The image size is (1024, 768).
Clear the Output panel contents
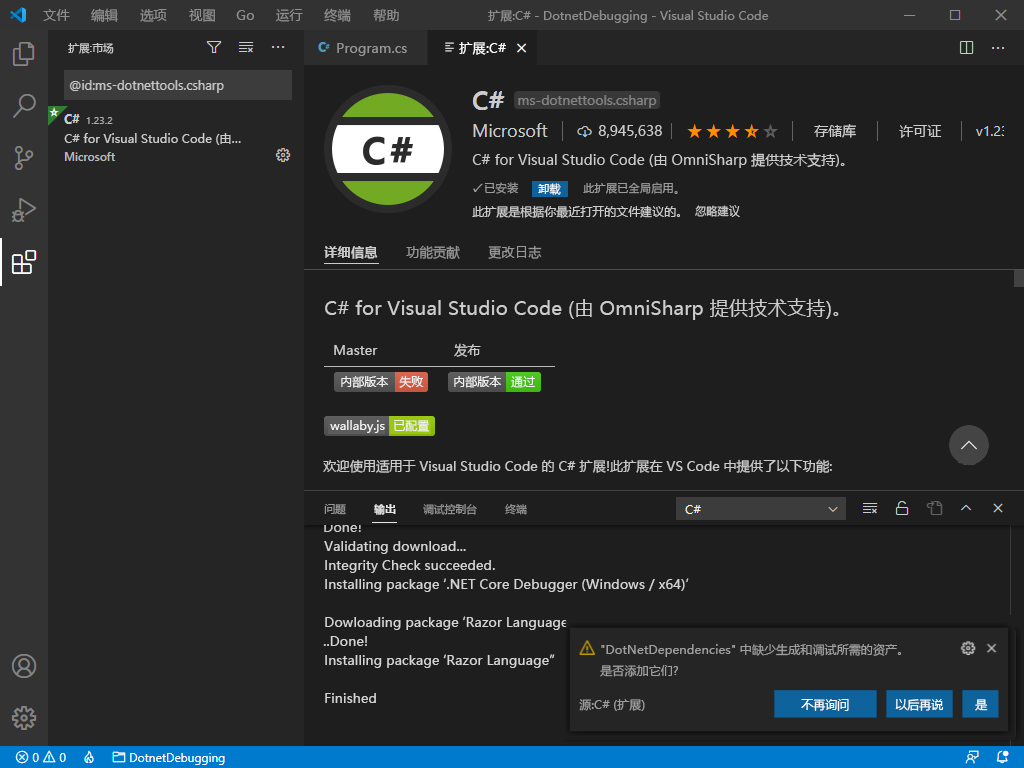click(869, 508)
